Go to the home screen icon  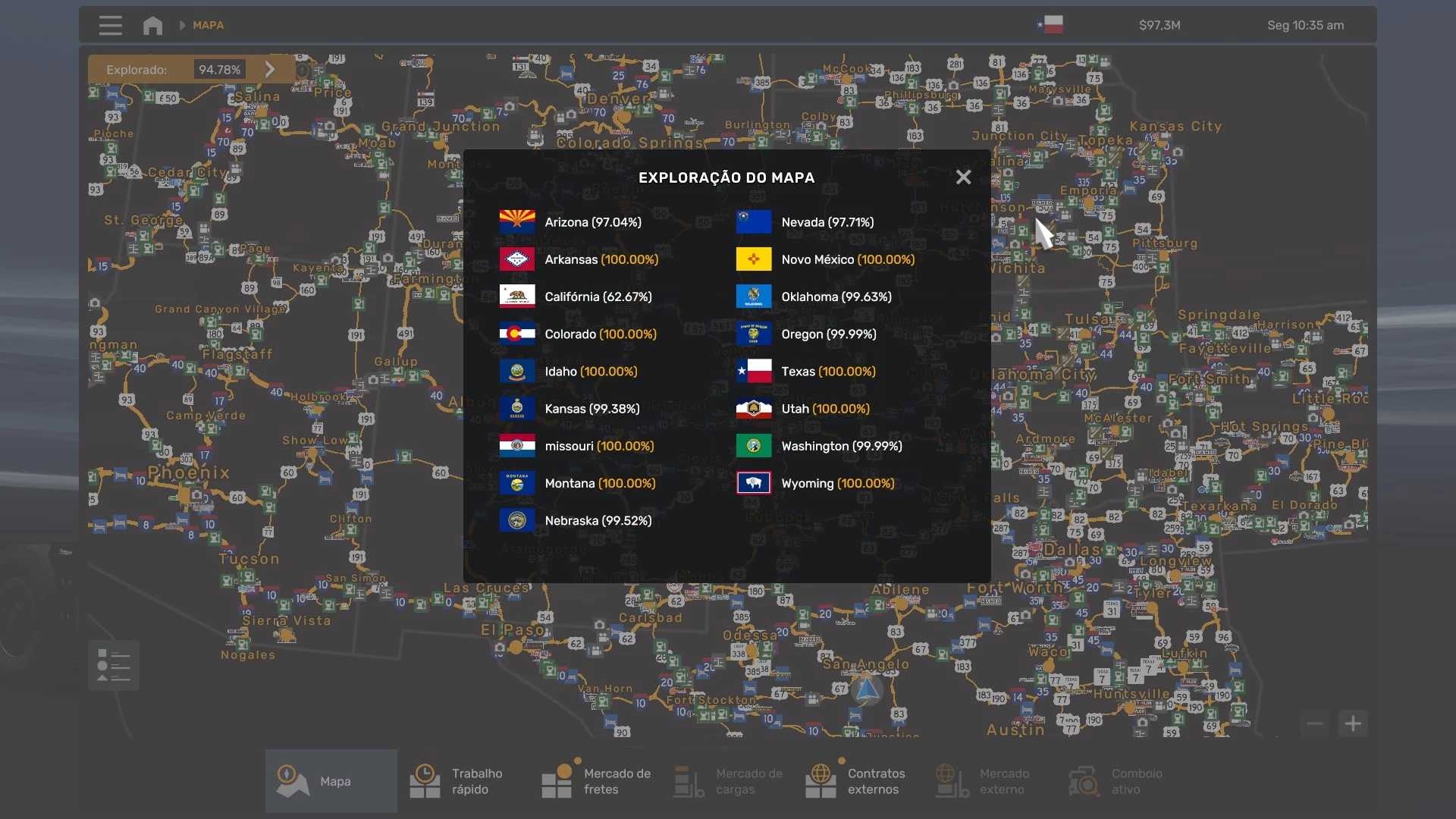pos(152,25)
